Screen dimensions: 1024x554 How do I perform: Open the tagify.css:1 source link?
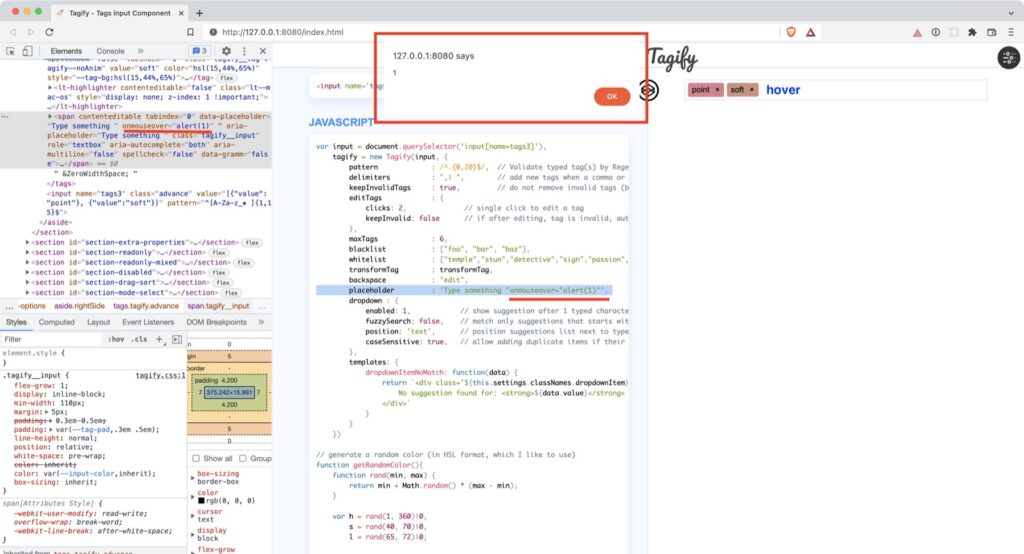(x=161, y=376)
